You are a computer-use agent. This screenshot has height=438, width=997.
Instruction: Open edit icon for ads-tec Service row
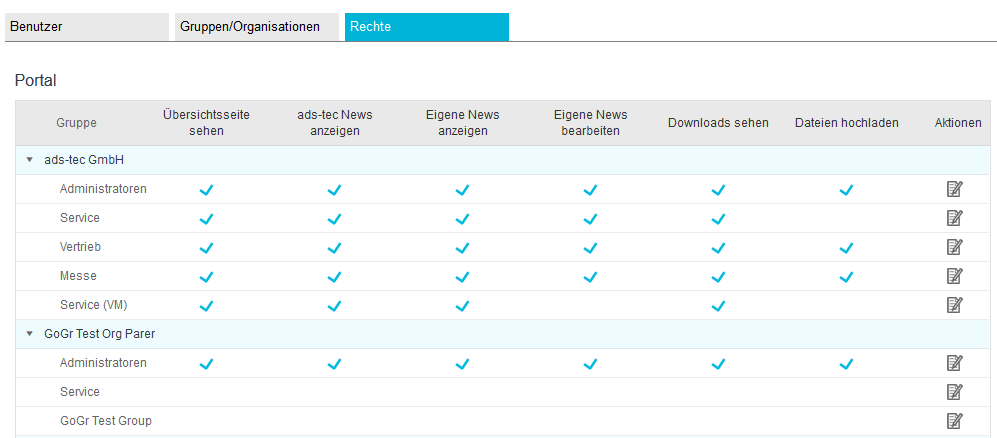tap(954, 218)
